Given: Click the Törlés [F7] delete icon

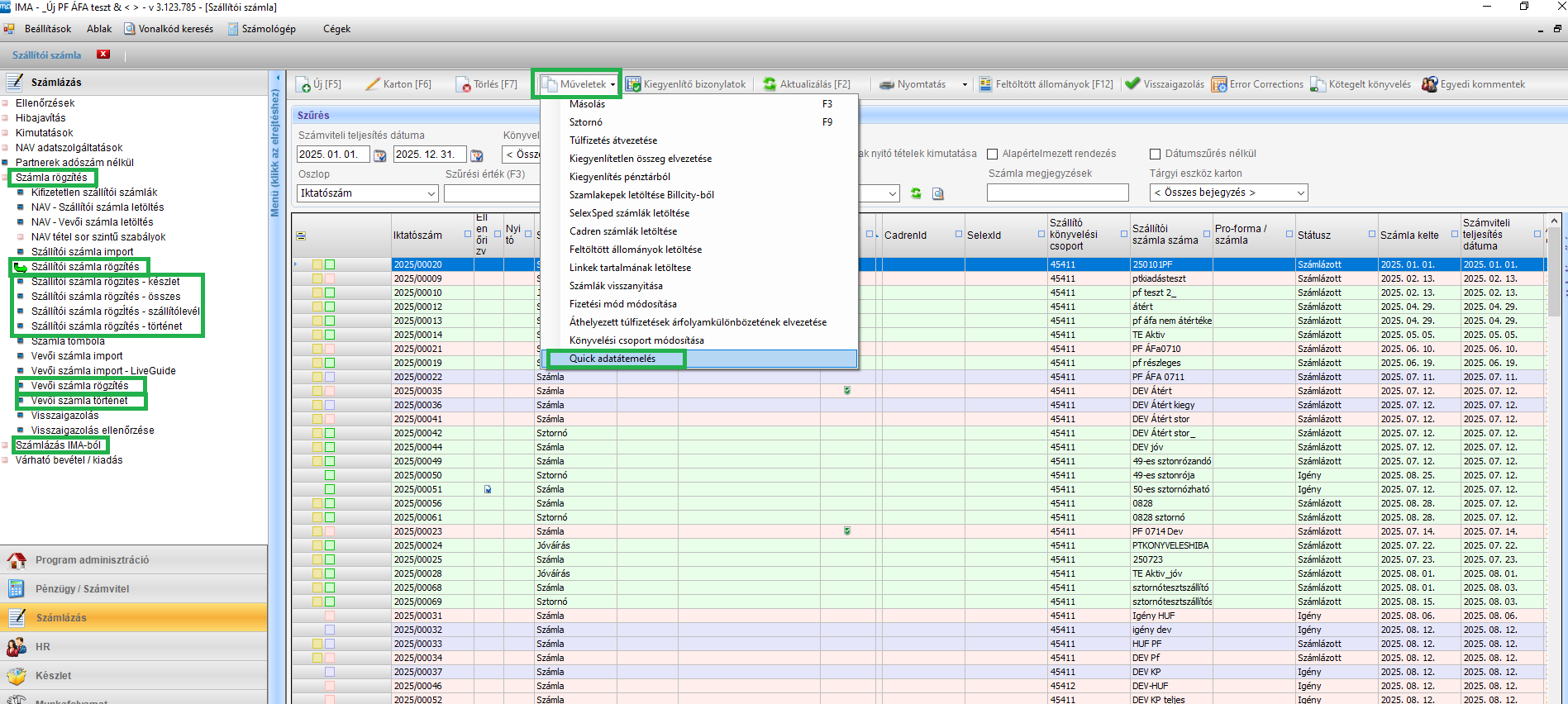Looking at the screenshot, I should 463,84.
